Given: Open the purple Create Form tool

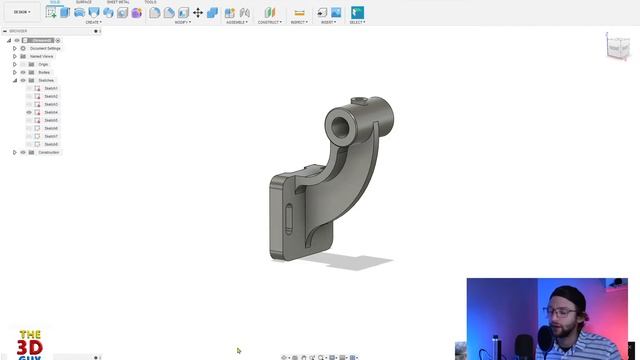Looking at the screenshot, I should click(137, 13).
